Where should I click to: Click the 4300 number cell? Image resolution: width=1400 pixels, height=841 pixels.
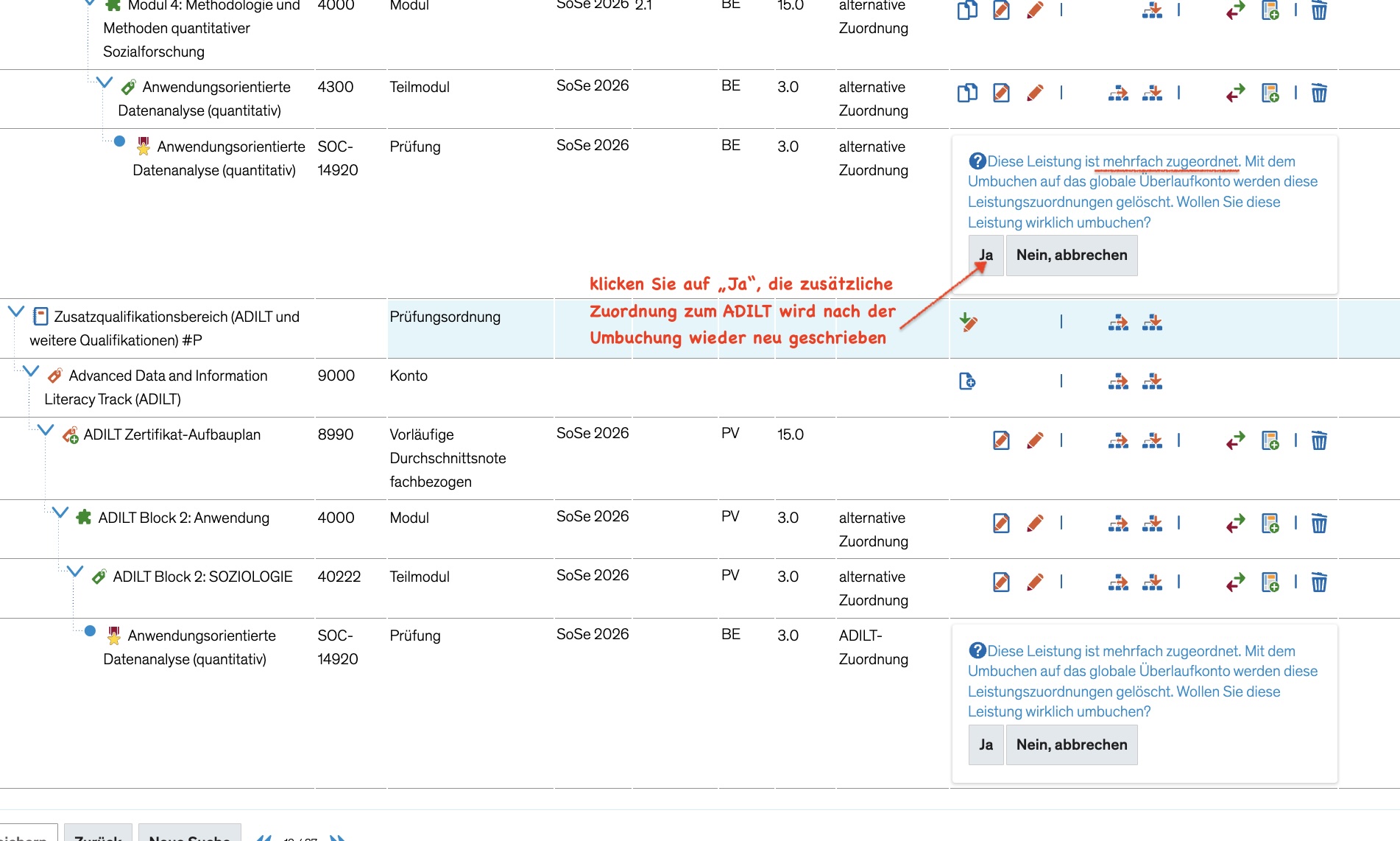[x=335, y=87]
